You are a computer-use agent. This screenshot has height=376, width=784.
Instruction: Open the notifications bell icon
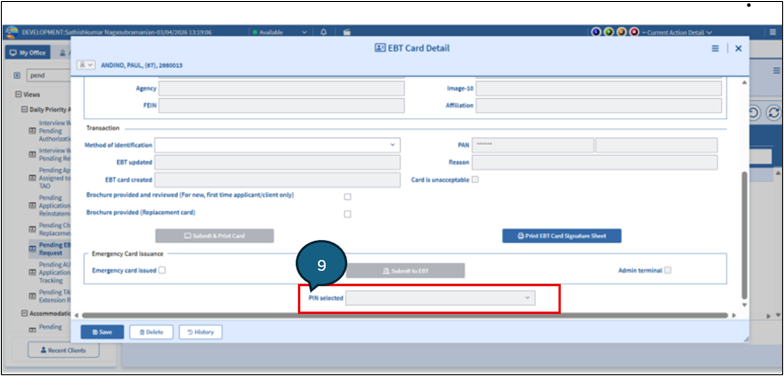(324, 32)
